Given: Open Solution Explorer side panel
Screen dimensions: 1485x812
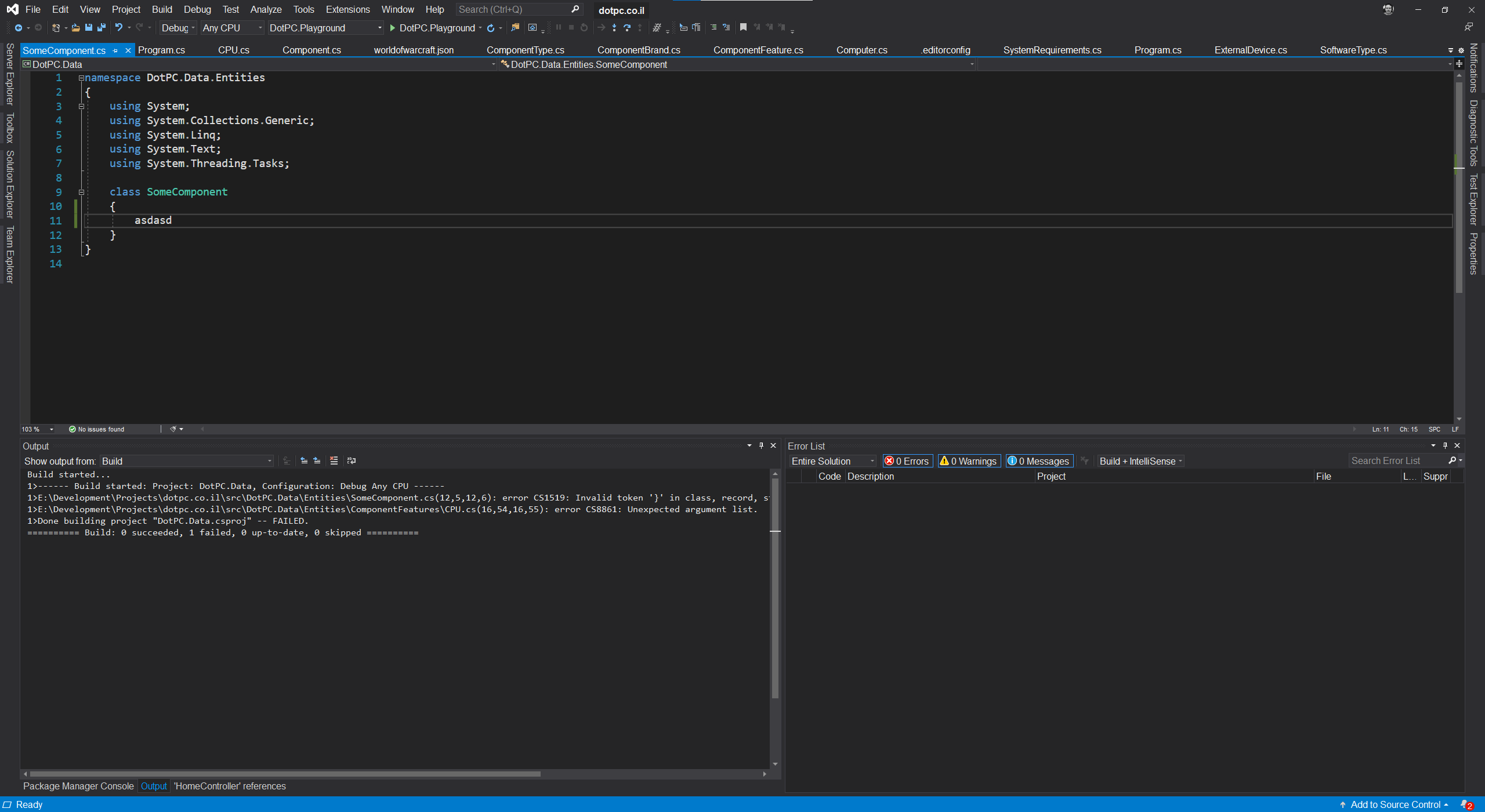Looking at the screenshot, I should click(10, 184).
